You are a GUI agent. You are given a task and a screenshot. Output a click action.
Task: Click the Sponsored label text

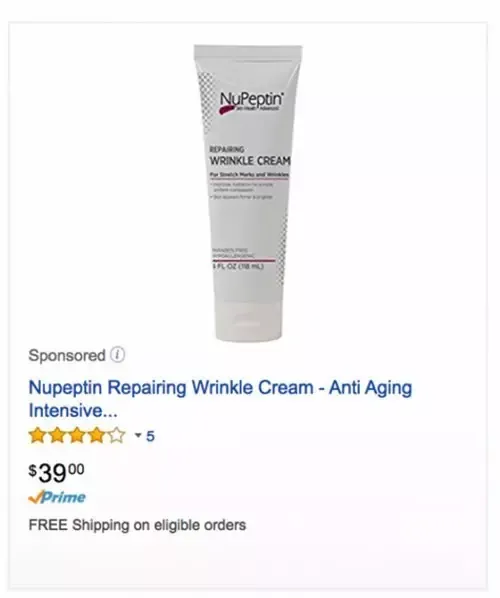tap(67, 355)
